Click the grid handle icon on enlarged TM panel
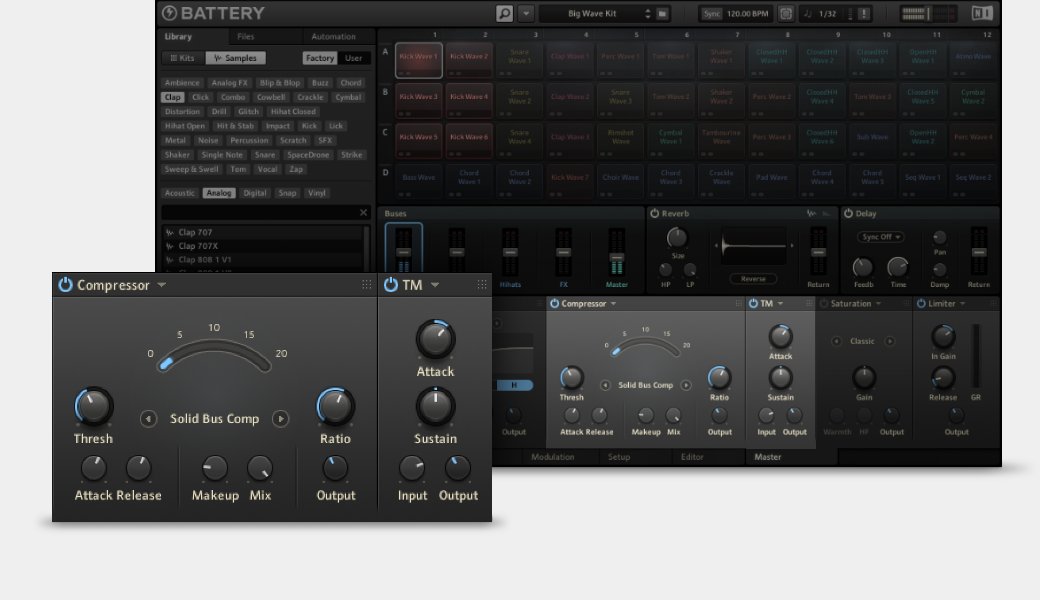This screenshot has height=600, width=1040. point(482,285)
